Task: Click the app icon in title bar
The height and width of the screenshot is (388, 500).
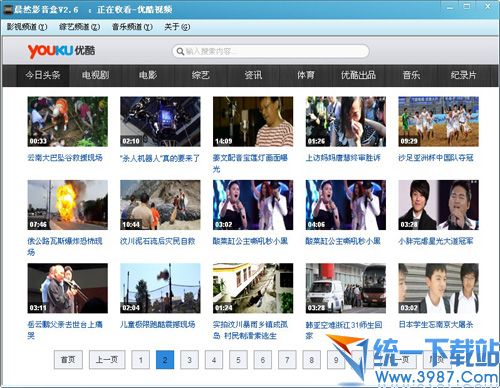Action: (7, 9)
